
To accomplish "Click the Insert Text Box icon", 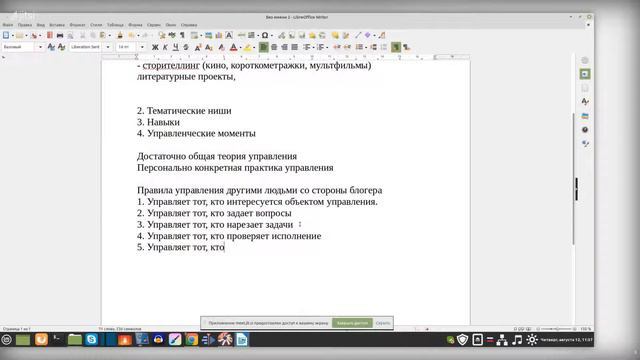I will [229, 36].
